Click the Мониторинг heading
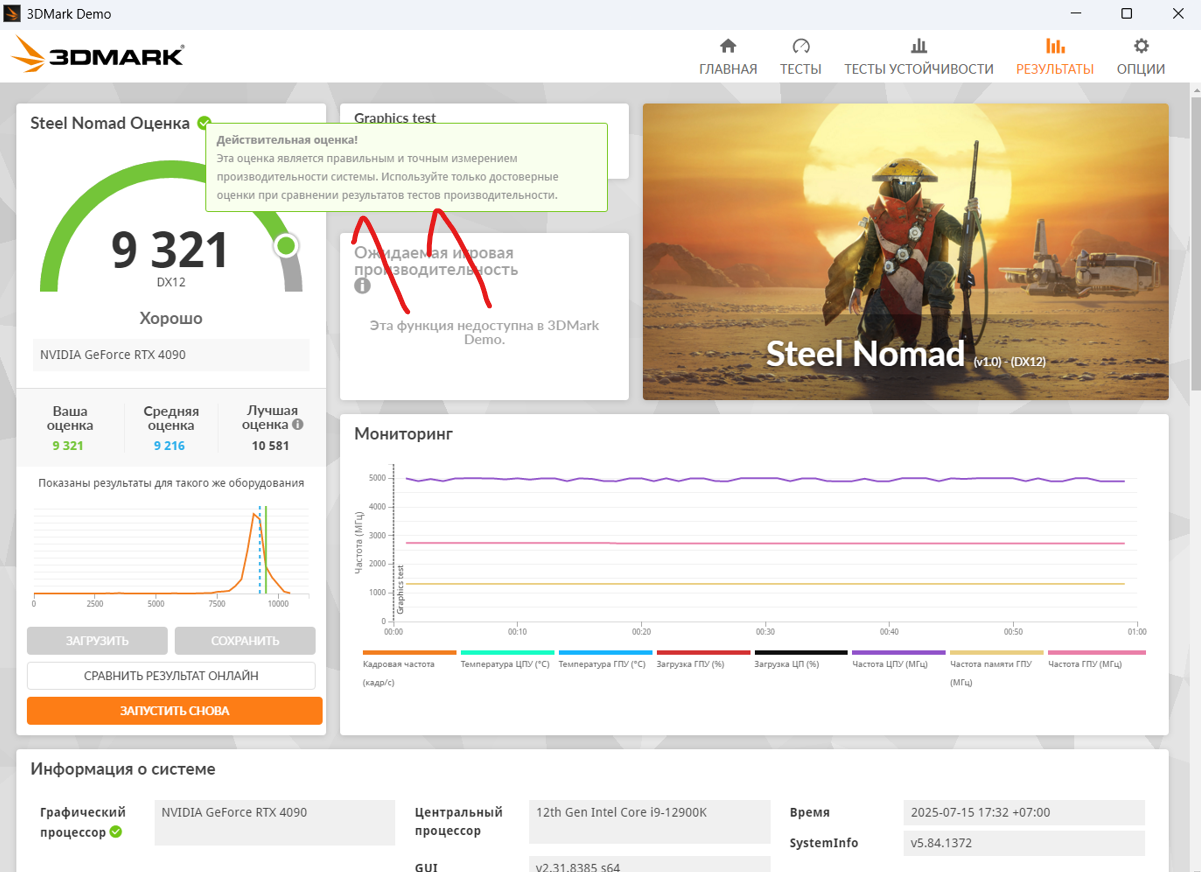This screenshot has height=872, width=1201. [403, 433]
